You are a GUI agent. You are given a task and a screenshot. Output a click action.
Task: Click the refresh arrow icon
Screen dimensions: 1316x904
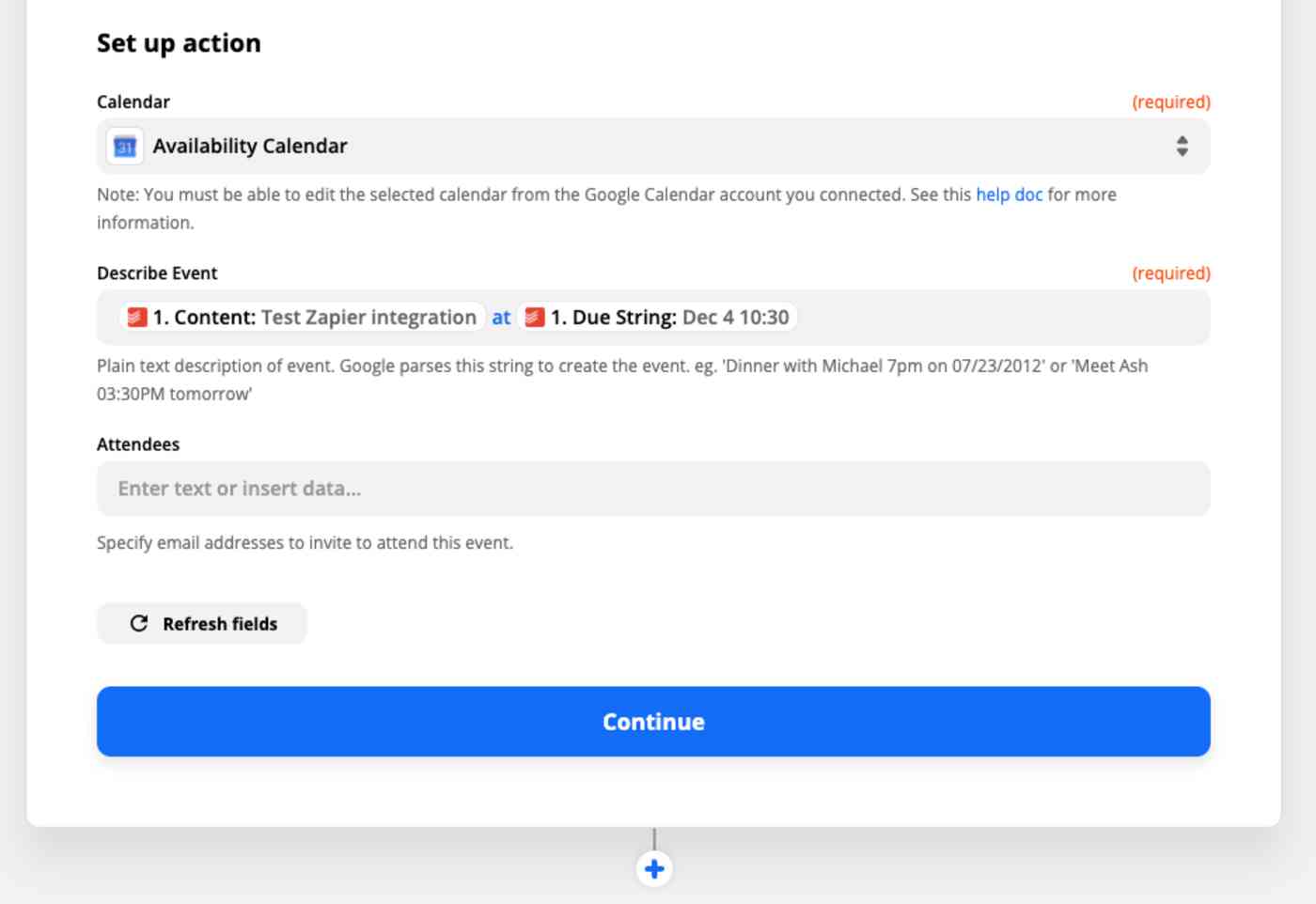139,623
